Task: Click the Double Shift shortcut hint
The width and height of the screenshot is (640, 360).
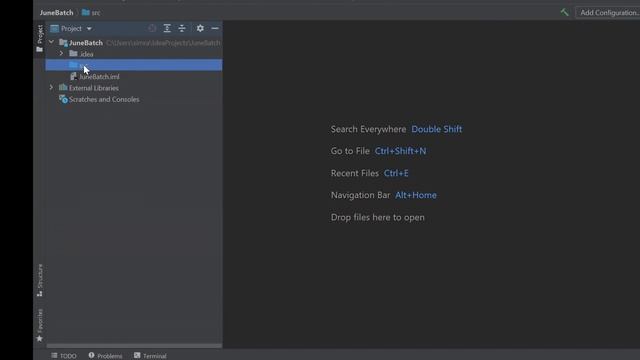Action: coord(437,129)
